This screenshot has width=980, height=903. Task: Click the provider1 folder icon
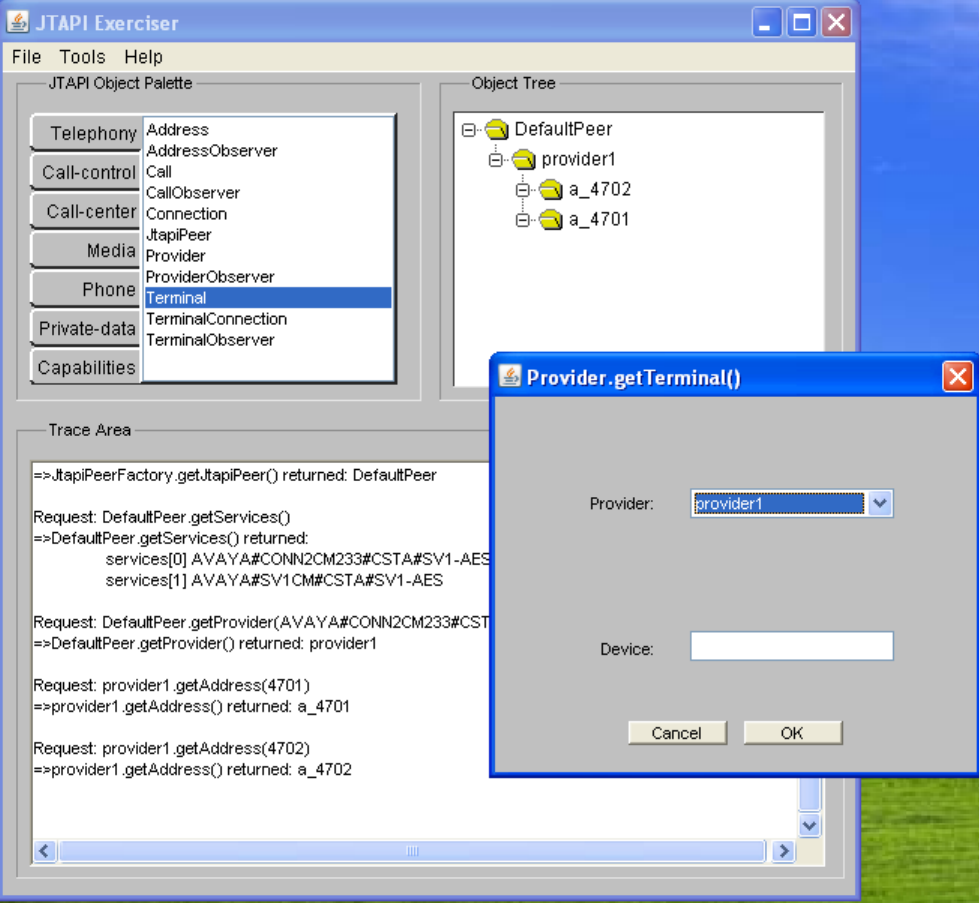click(524, 159)
